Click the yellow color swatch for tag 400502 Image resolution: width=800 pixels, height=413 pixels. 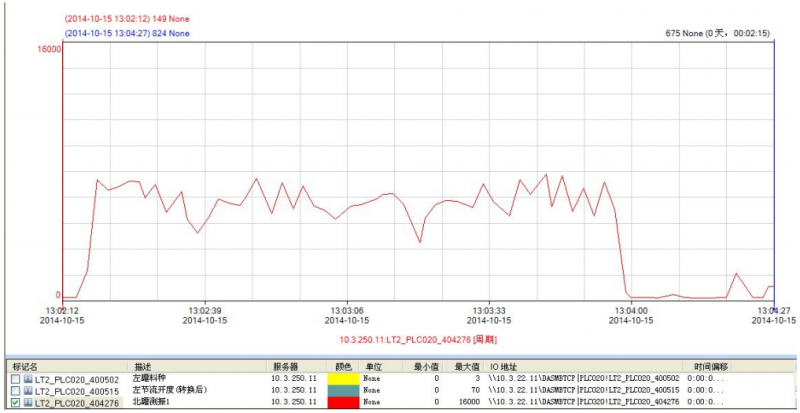(x=340, y=379)
